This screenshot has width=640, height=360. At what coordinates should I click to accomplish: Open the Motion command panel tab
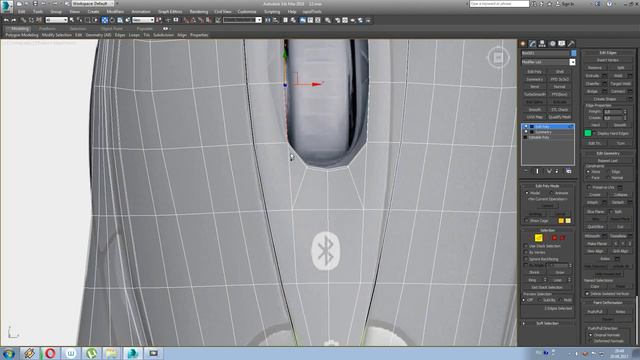(552, 44)
